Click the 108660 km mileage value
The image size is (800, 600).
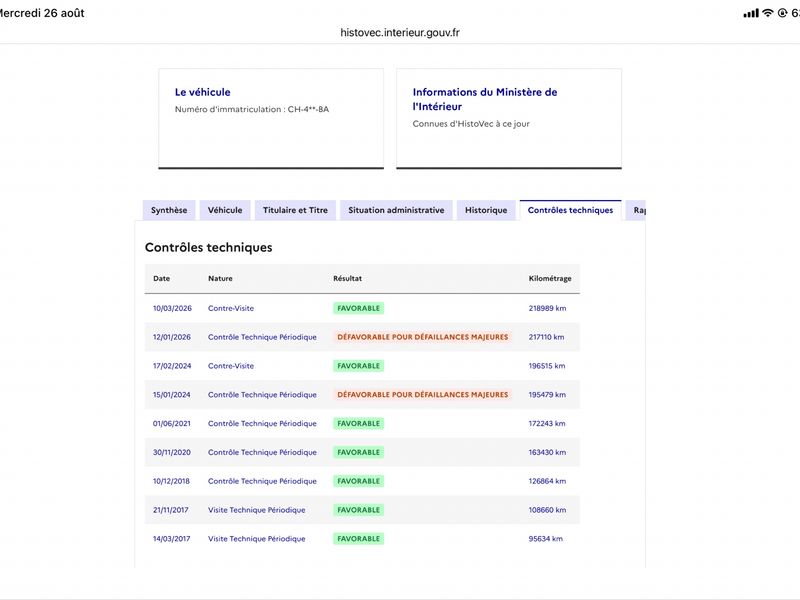pyautogui.click(x=547, y=510)
